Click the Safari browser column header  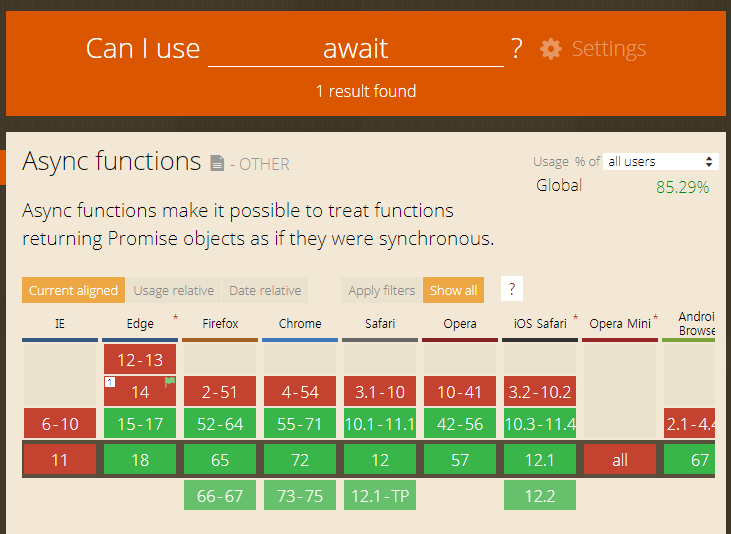click(x=380, y=324)
